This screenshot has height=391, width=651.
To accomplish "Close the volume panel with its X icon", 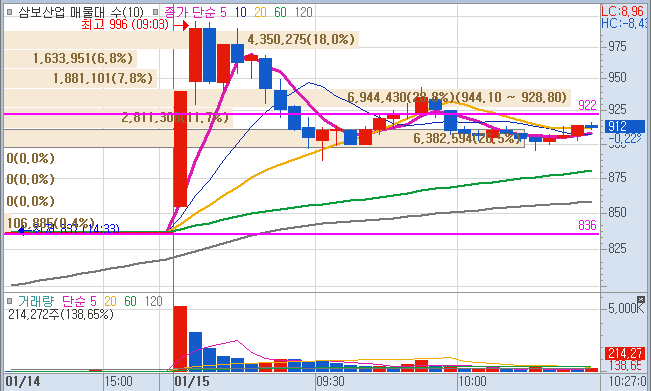I will 641,300.
